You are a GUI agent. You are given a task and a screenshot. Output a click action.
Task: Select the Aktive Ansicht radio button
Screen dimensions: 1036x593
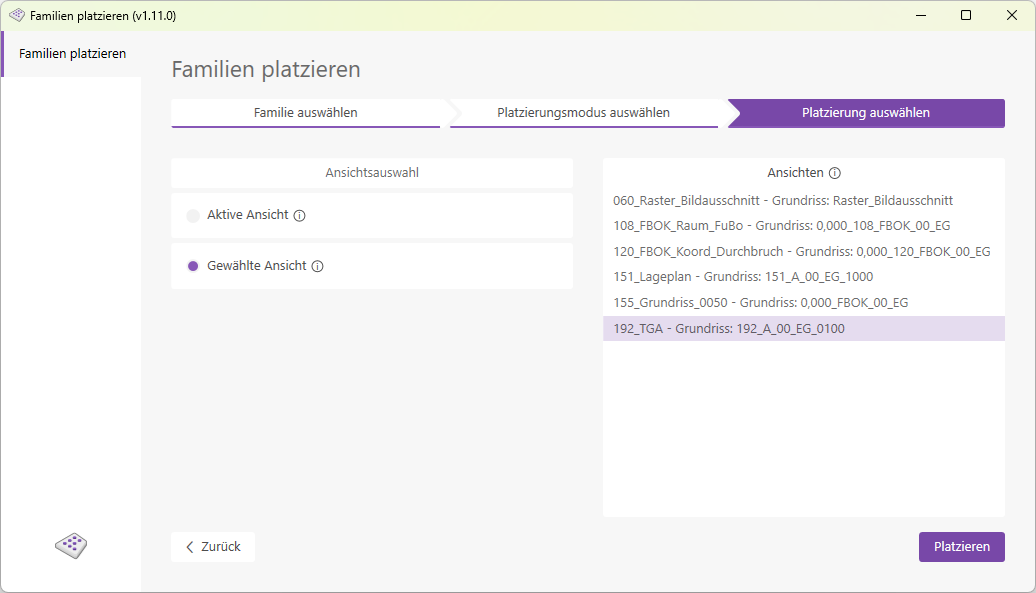[192, 213]
